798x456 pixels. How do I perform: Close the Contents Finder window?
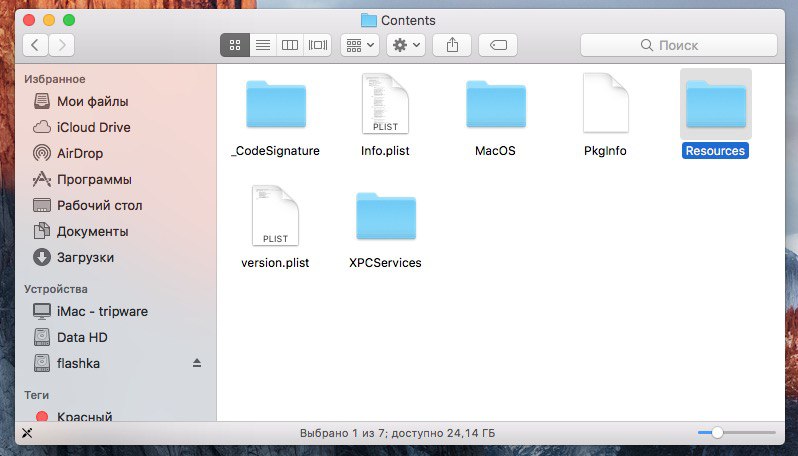[29, 20]
